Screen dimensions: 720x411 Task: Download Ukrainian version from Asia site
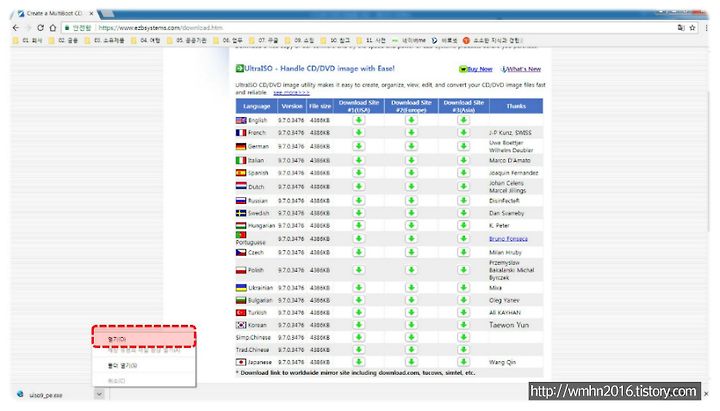463,287
